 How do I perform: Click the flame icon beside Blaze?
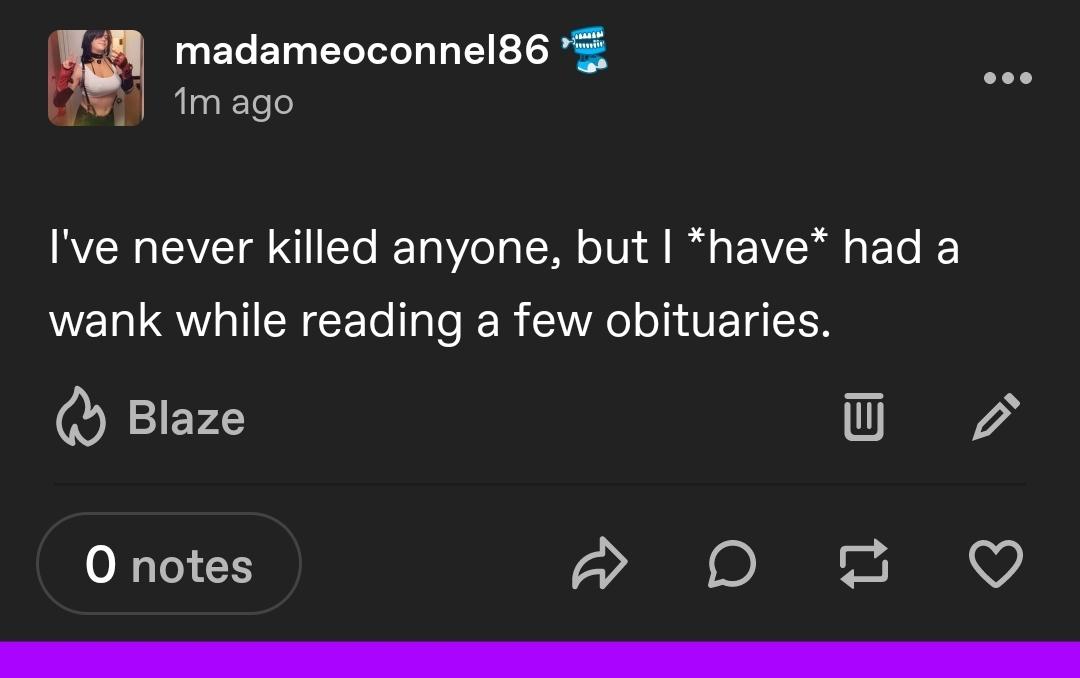pos(80,417)
